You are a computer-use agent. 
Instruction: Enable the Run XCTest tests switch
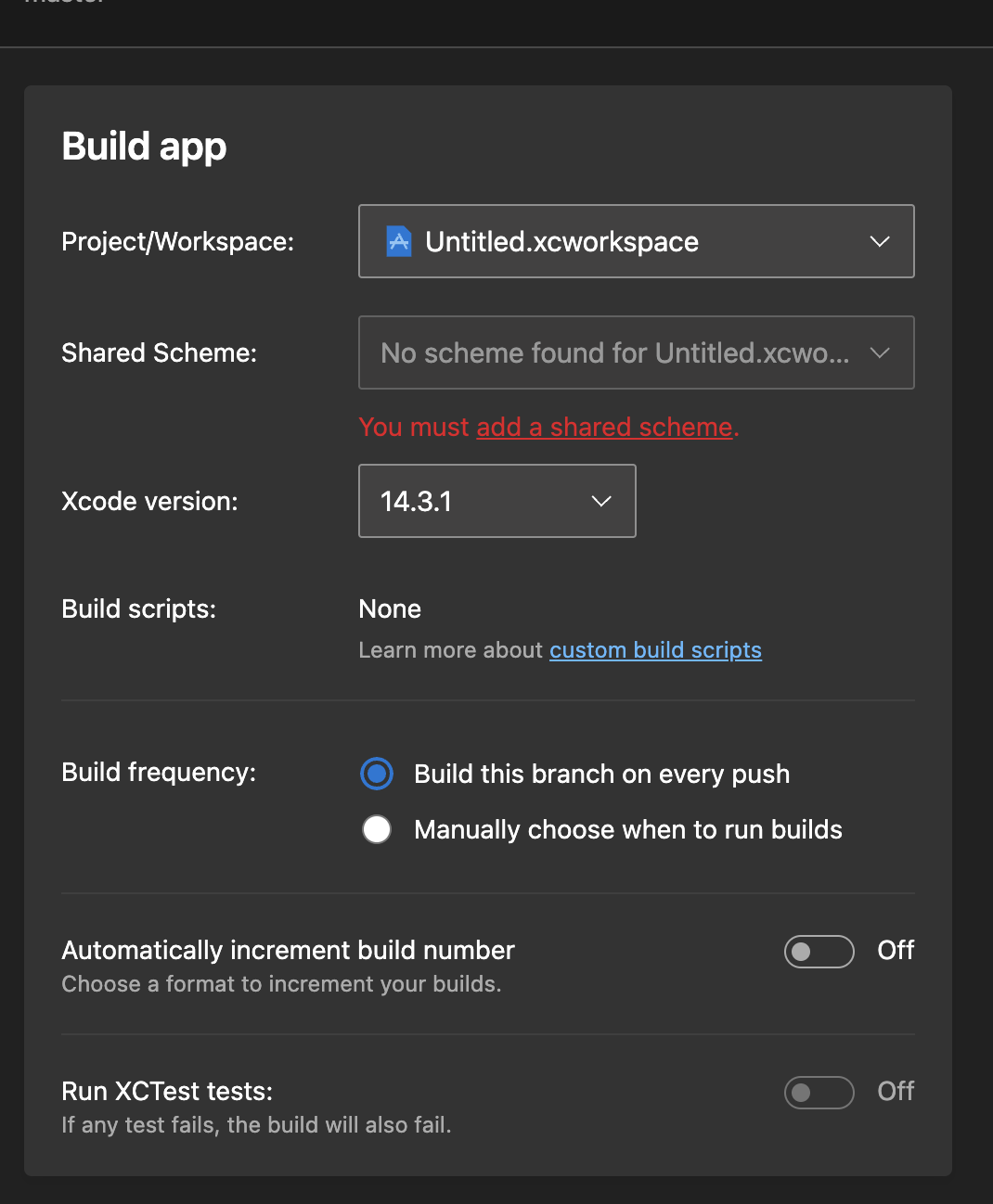pyautogui.click(x=819, y=1092)
